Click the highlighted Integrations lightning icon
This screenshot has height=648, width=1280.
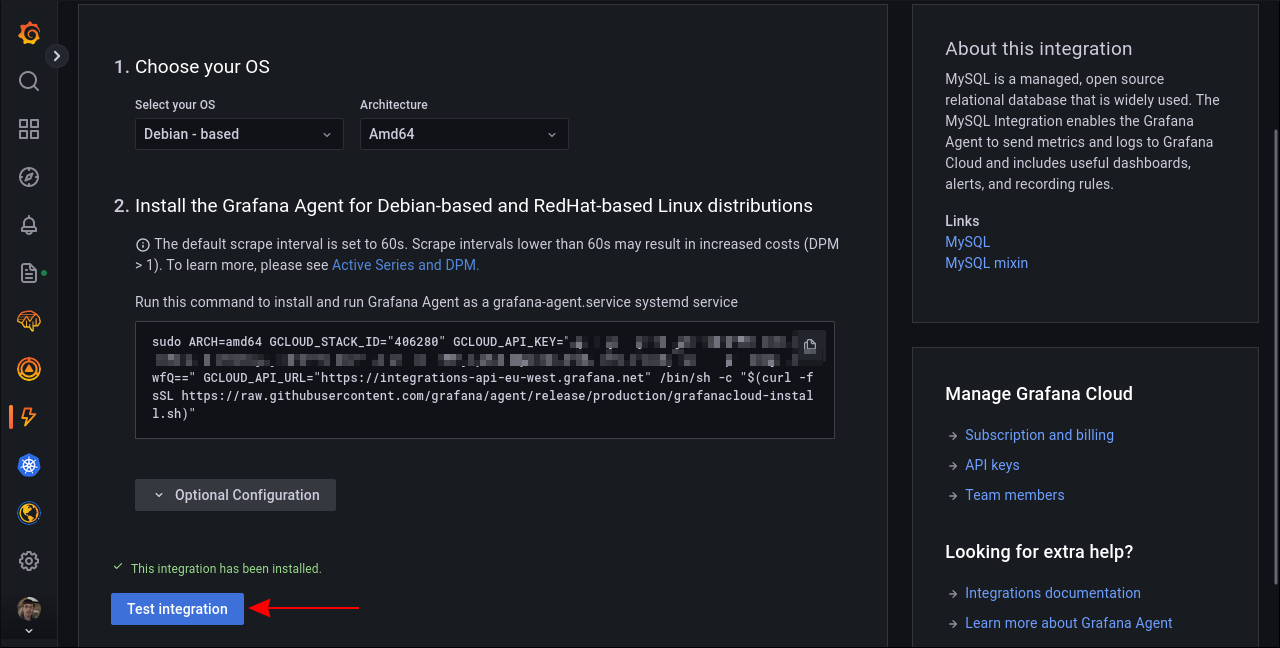[x=28, y=417]
